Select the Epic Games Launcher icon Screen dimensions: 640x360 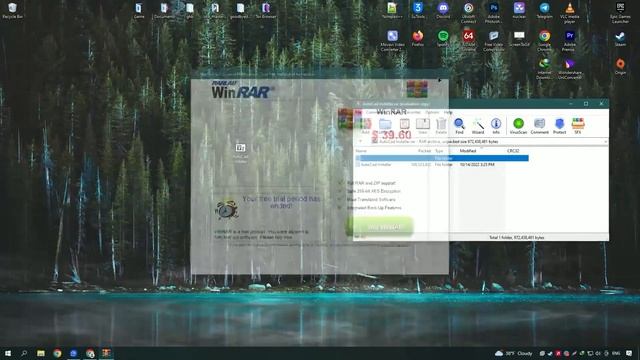(x=620, y=13)
